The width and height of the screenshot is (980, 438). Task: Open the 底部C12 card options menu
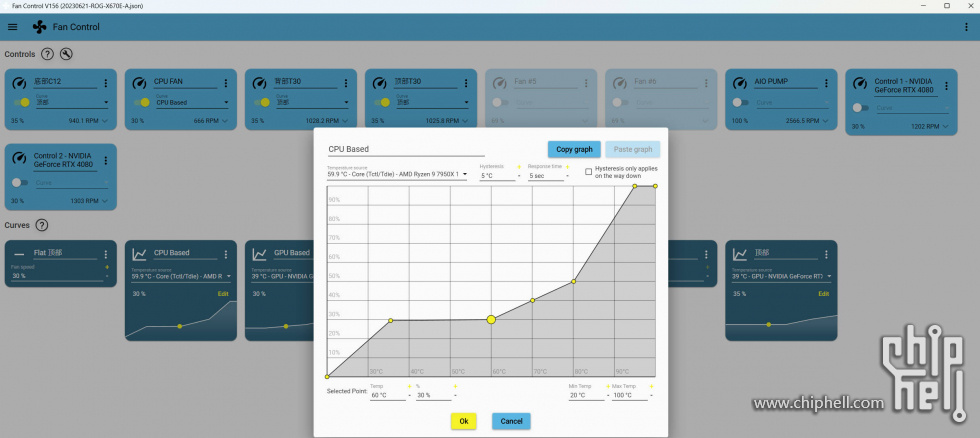click(106, 83)
